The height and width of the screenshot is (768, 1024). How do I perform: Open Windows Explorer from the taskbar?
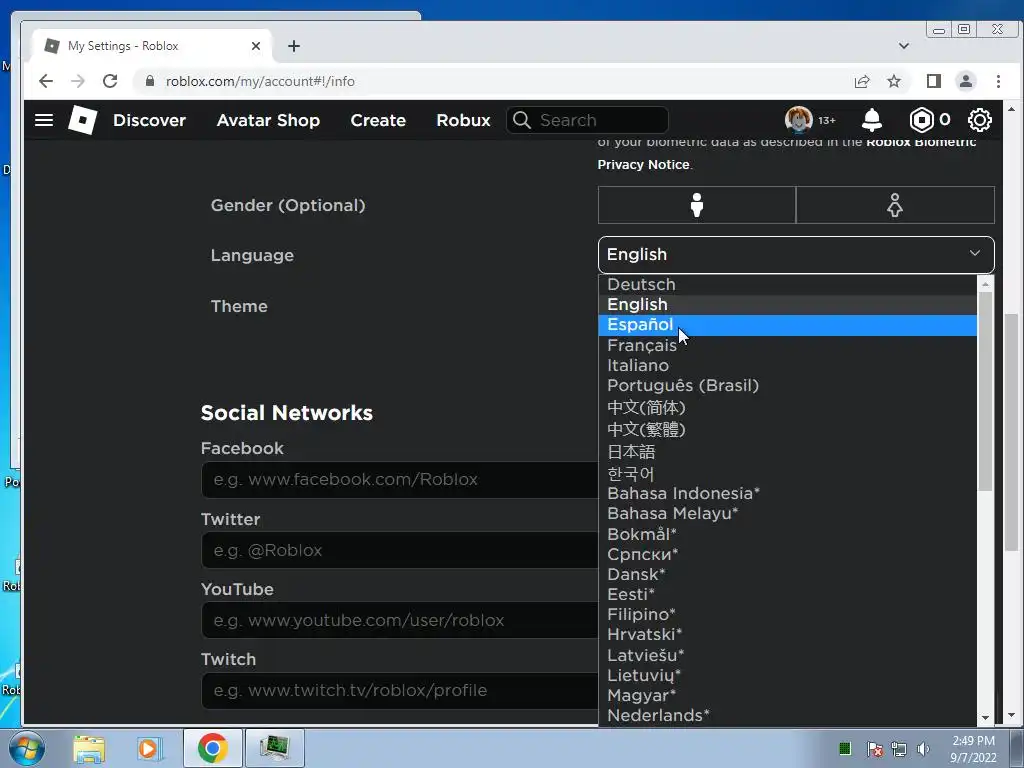89,748
